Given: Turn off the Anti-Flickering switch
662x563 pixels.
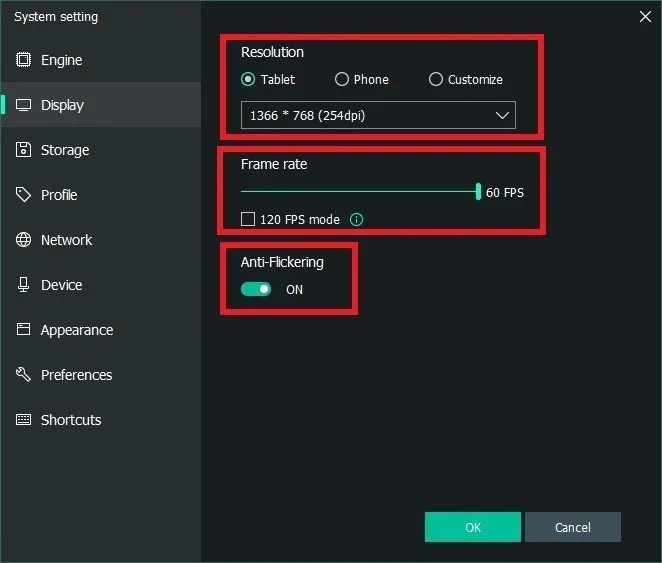Looking at the screenshot, I should pos(256,289).
